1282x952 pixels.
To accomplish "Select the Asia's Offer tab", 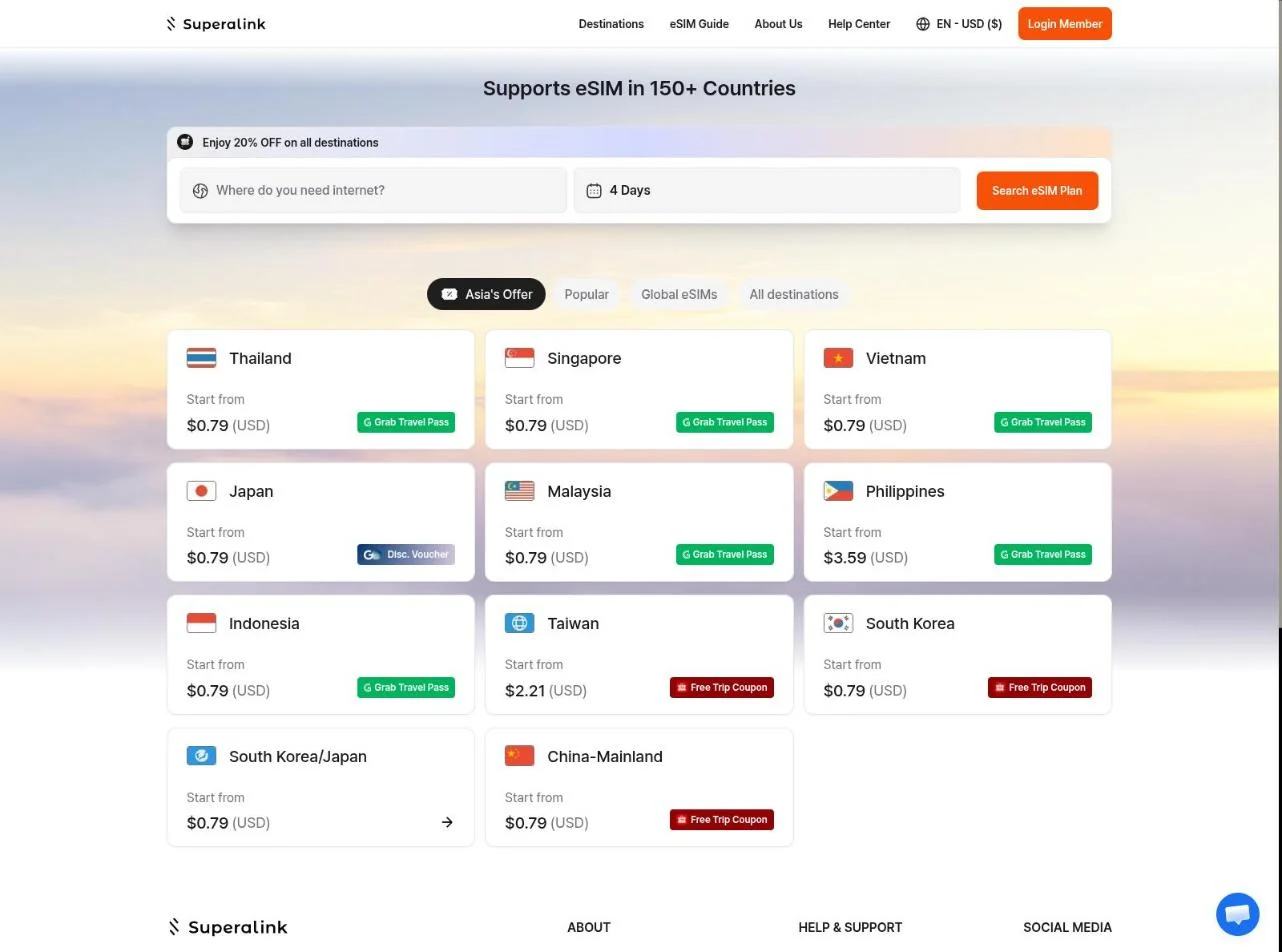I will pyautogui.click(x=487, y=294).
